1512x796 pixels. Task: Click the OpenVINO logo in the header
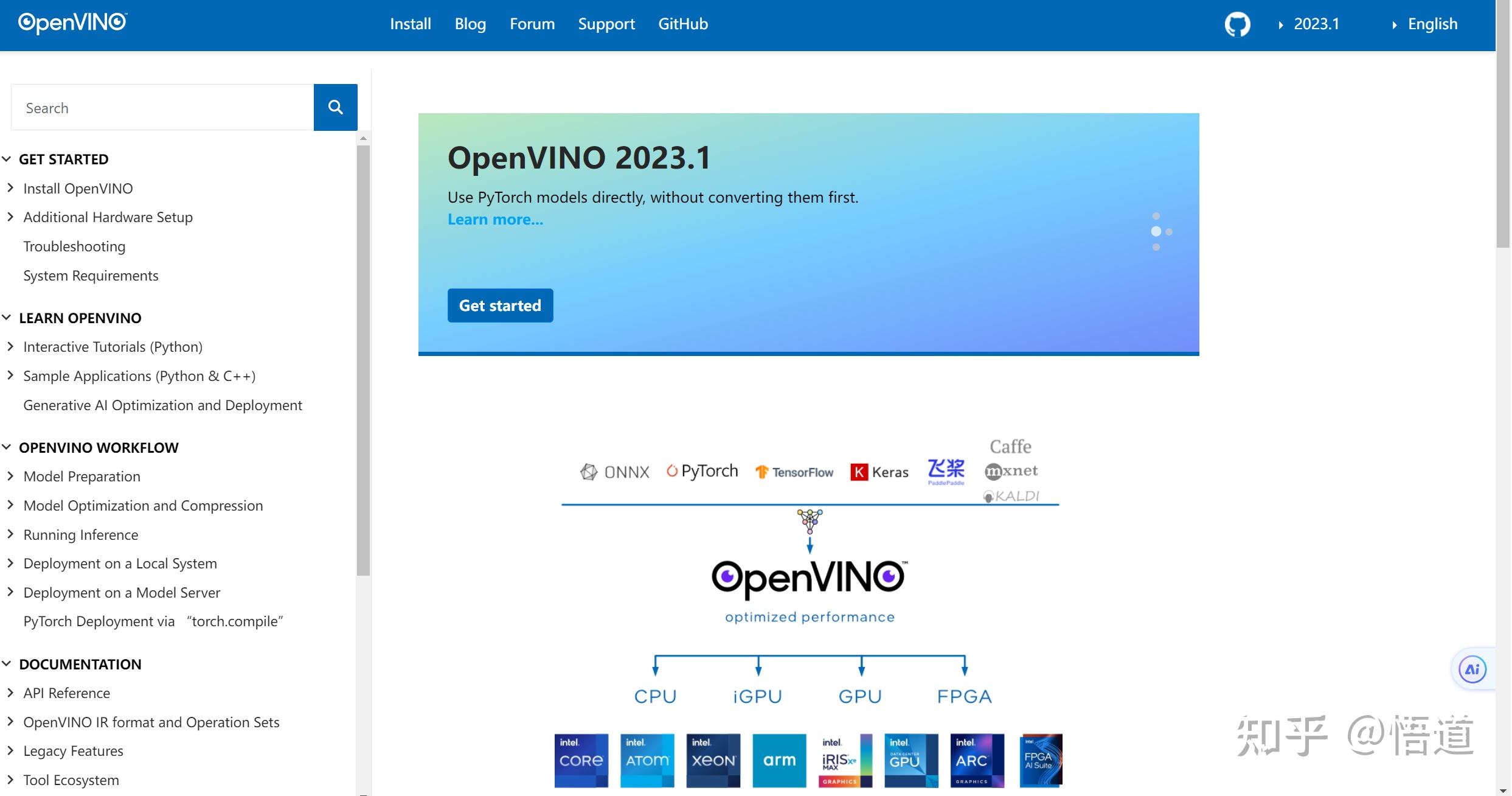coord(72,22)
